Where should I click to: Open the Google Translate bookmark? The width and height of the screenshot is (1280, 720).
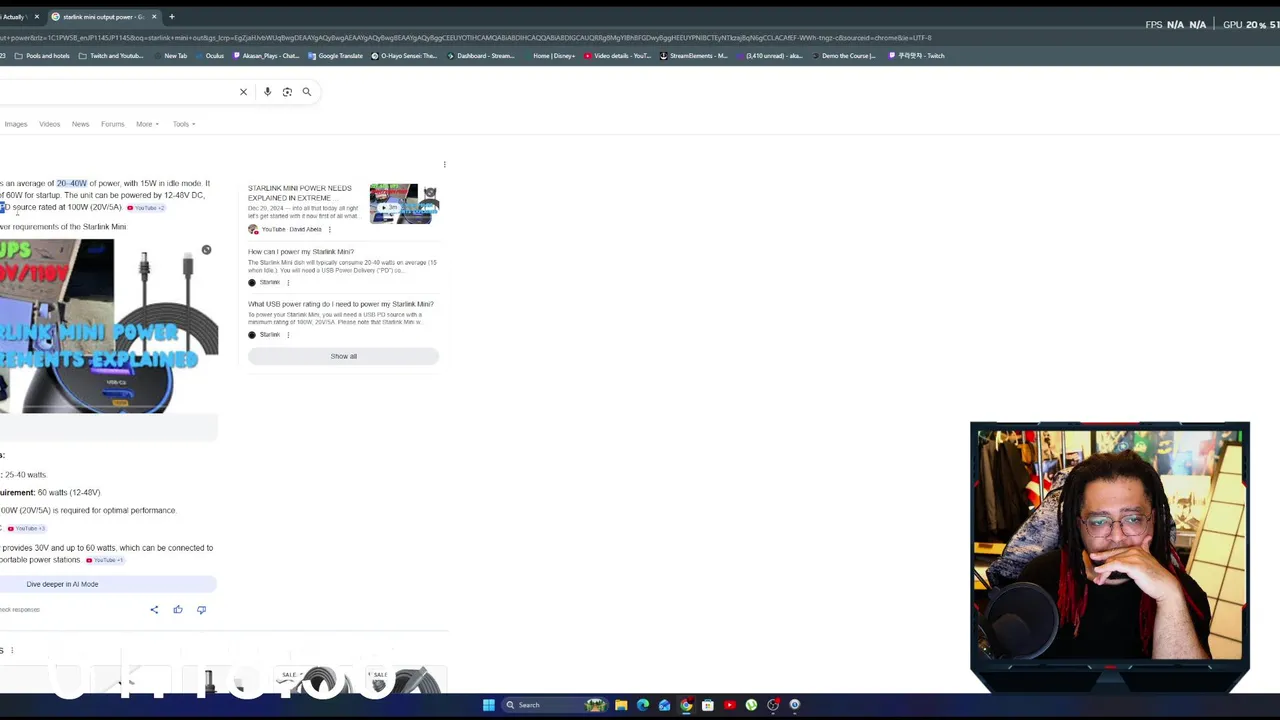point(336,56)
